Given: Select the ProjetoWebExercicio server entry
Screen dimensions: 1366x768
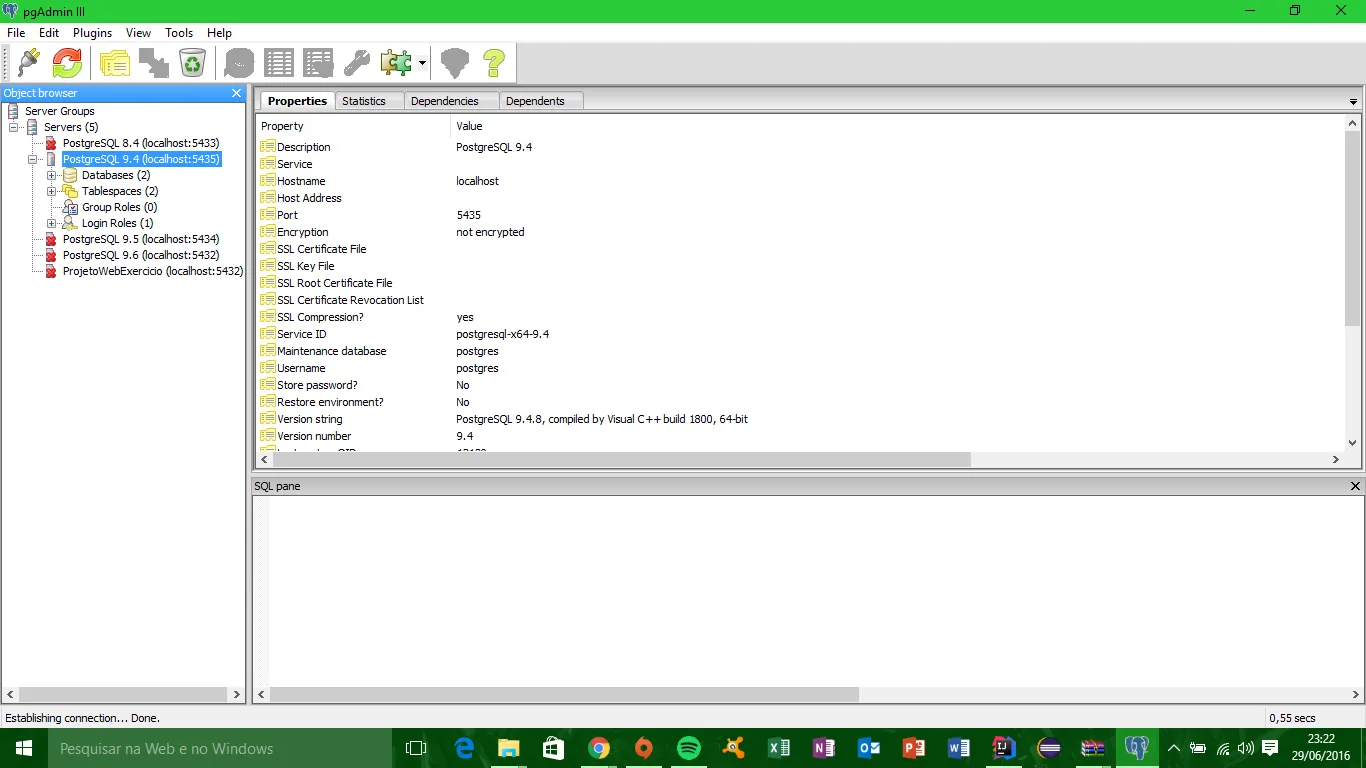Looking at the screenshot, I should point(152,271).
